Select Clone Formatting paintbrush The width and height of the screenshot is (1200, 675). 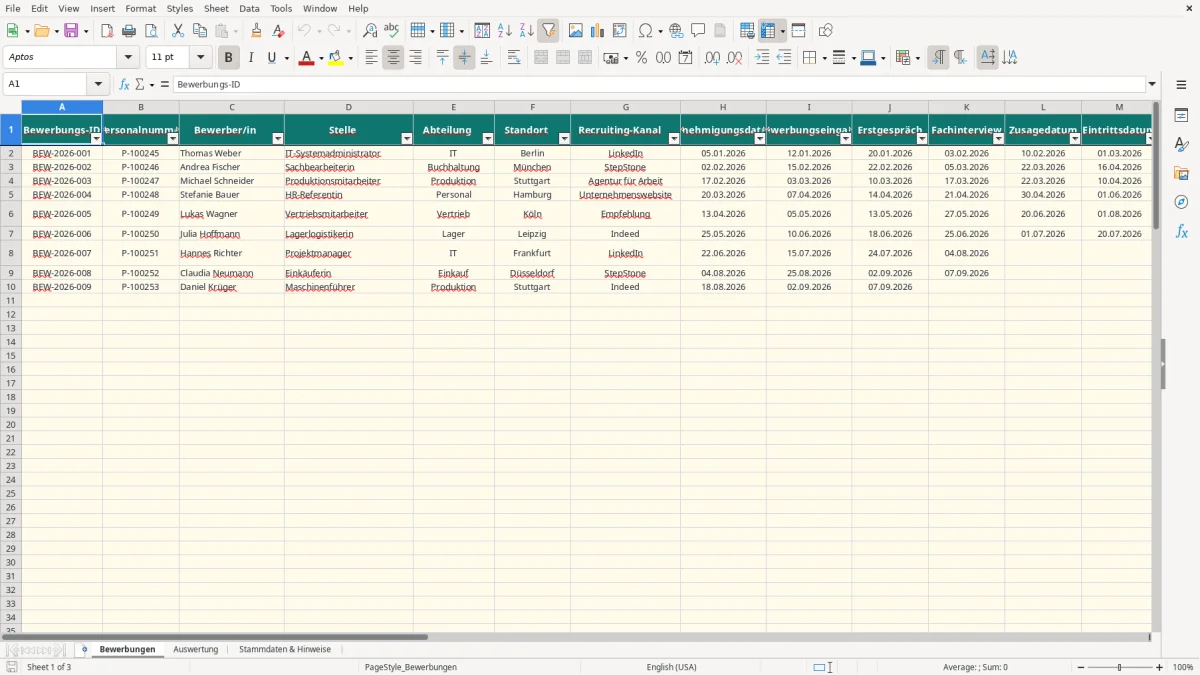tap(257, 31)
